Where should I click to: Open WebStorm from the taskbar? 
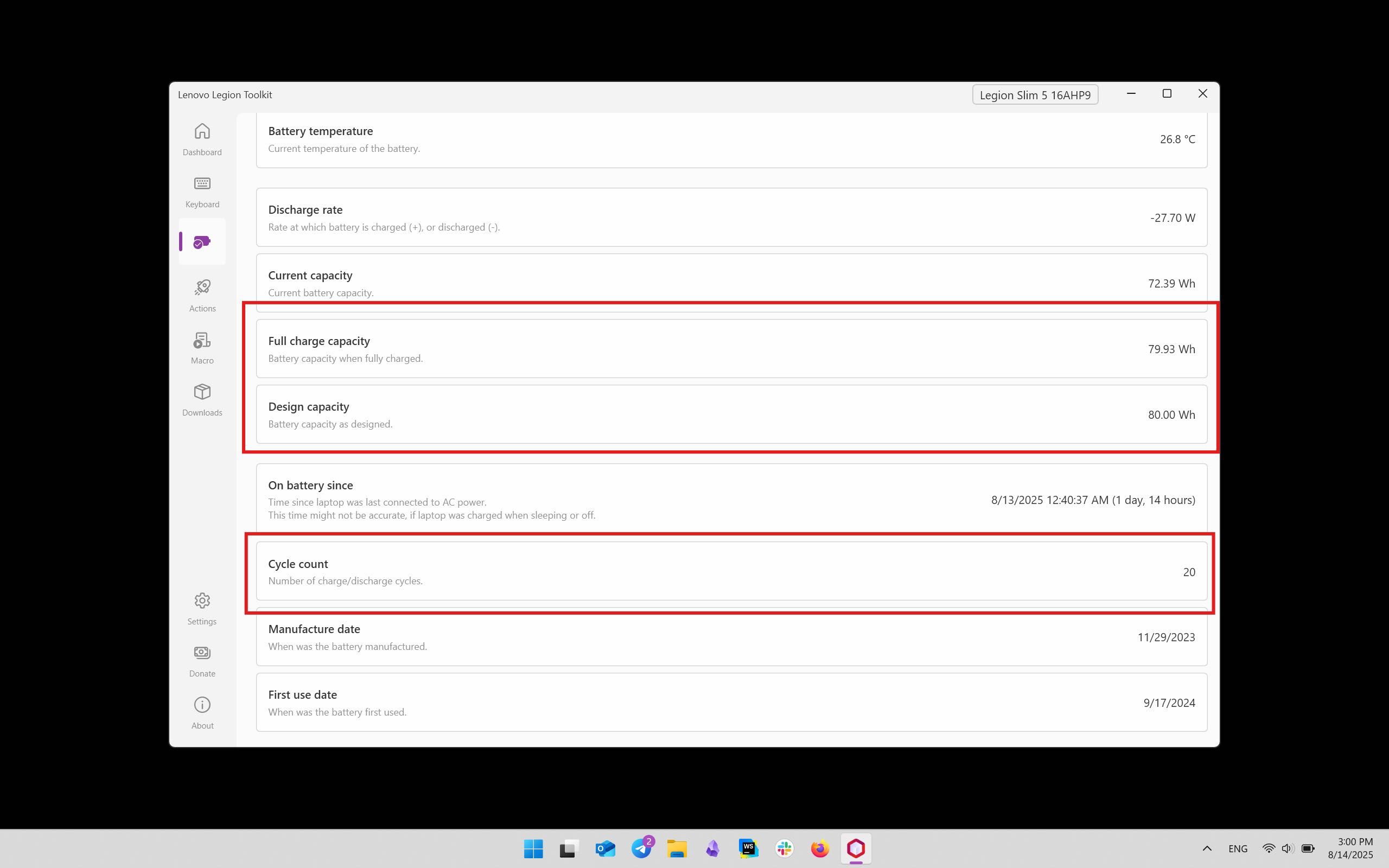pos(748,848)
